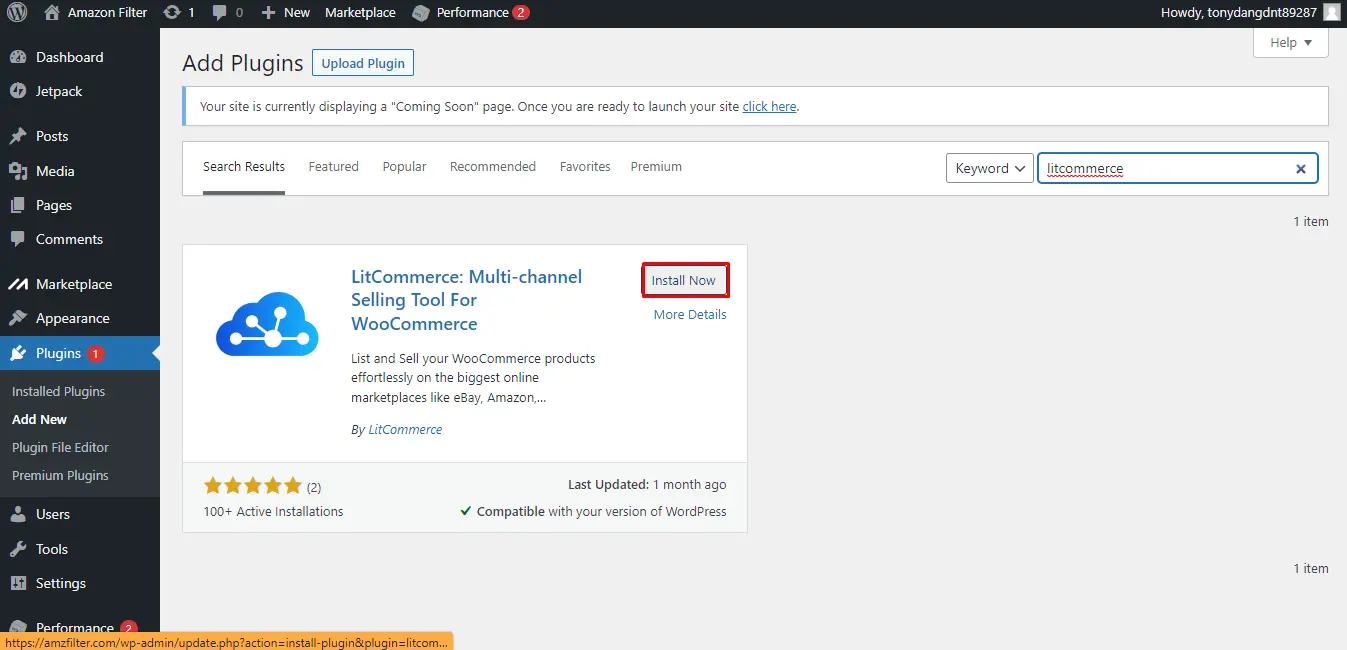Click the Add Plugins page heading
The width and height of the screenshot is (1347, 650).
click(243, 63)
